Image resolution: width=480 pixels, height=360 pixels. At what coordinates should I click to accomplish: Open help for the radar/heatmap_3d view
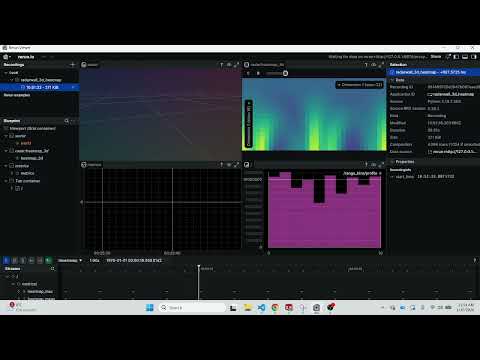tap(366, 65)
